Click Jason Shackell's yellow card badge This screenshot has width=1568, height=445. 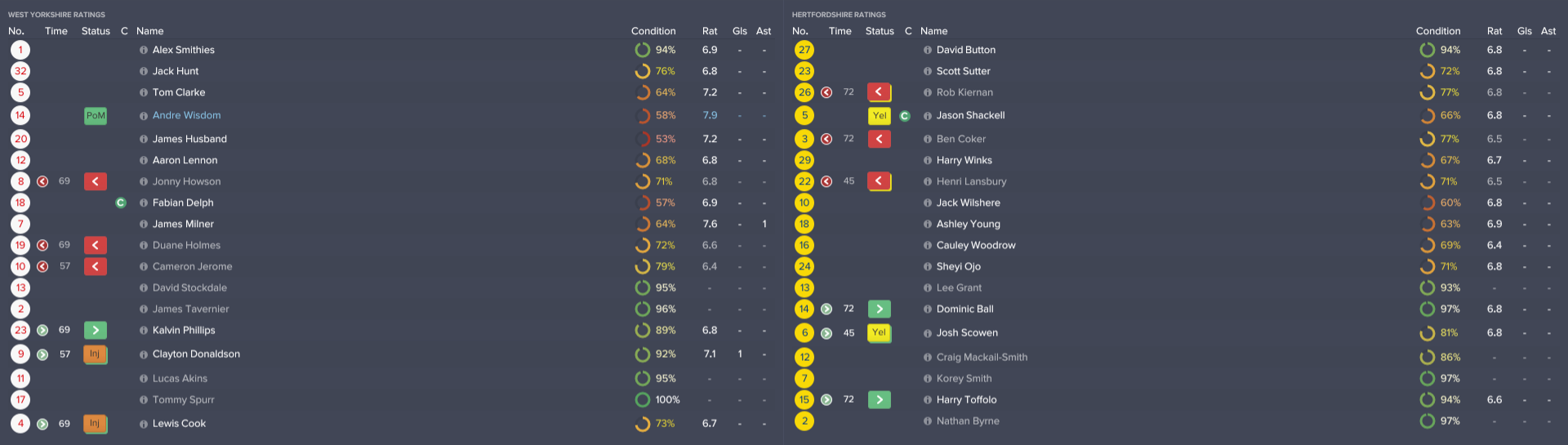(880, 116)
